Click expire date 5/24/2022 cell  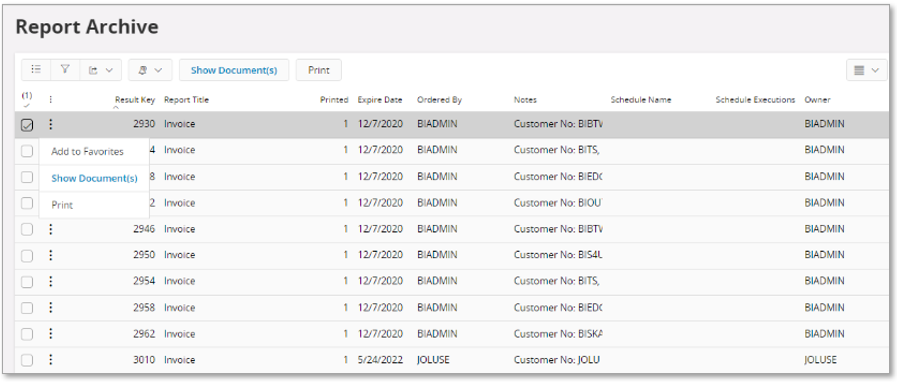(x=380, y=360)
